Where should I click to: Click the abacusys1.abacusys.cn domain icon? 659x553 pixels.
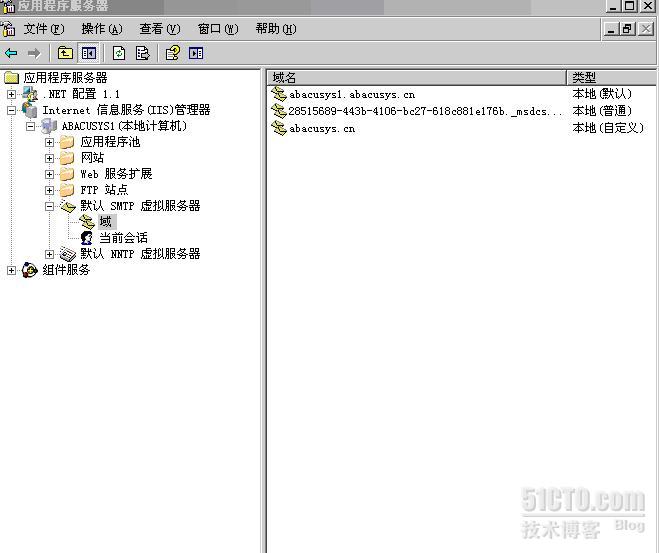click(279, 94)
